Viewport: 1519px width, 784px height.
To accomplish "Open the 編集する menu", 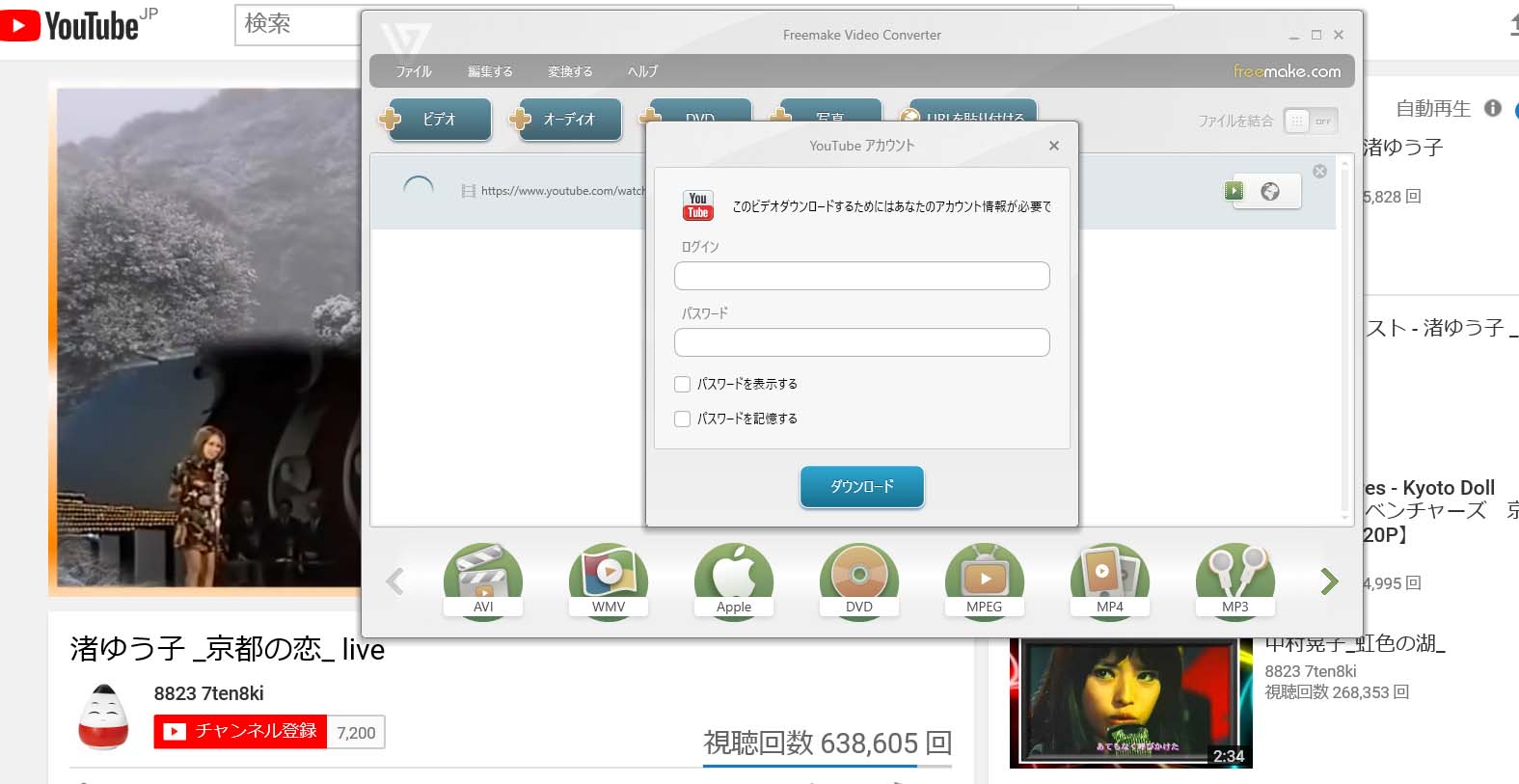I will pos(490,71).
